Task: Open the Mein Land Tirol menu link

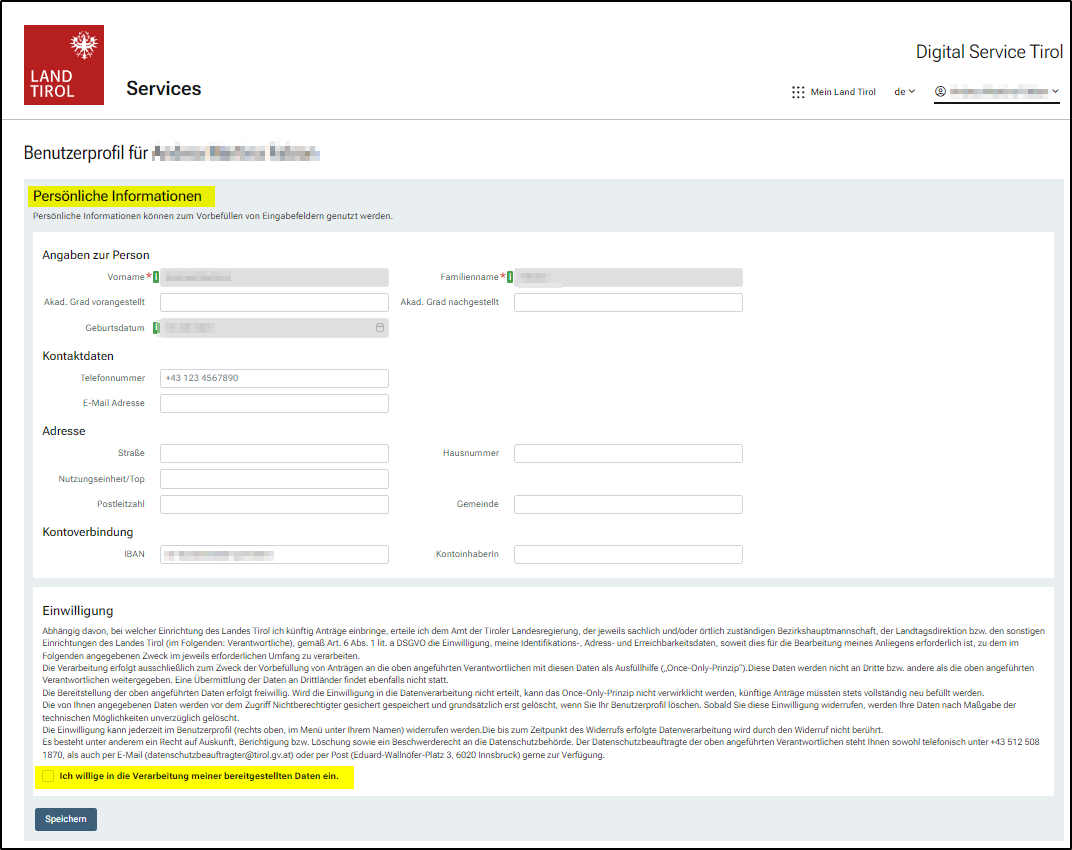Action: click(x=842, y=92)
